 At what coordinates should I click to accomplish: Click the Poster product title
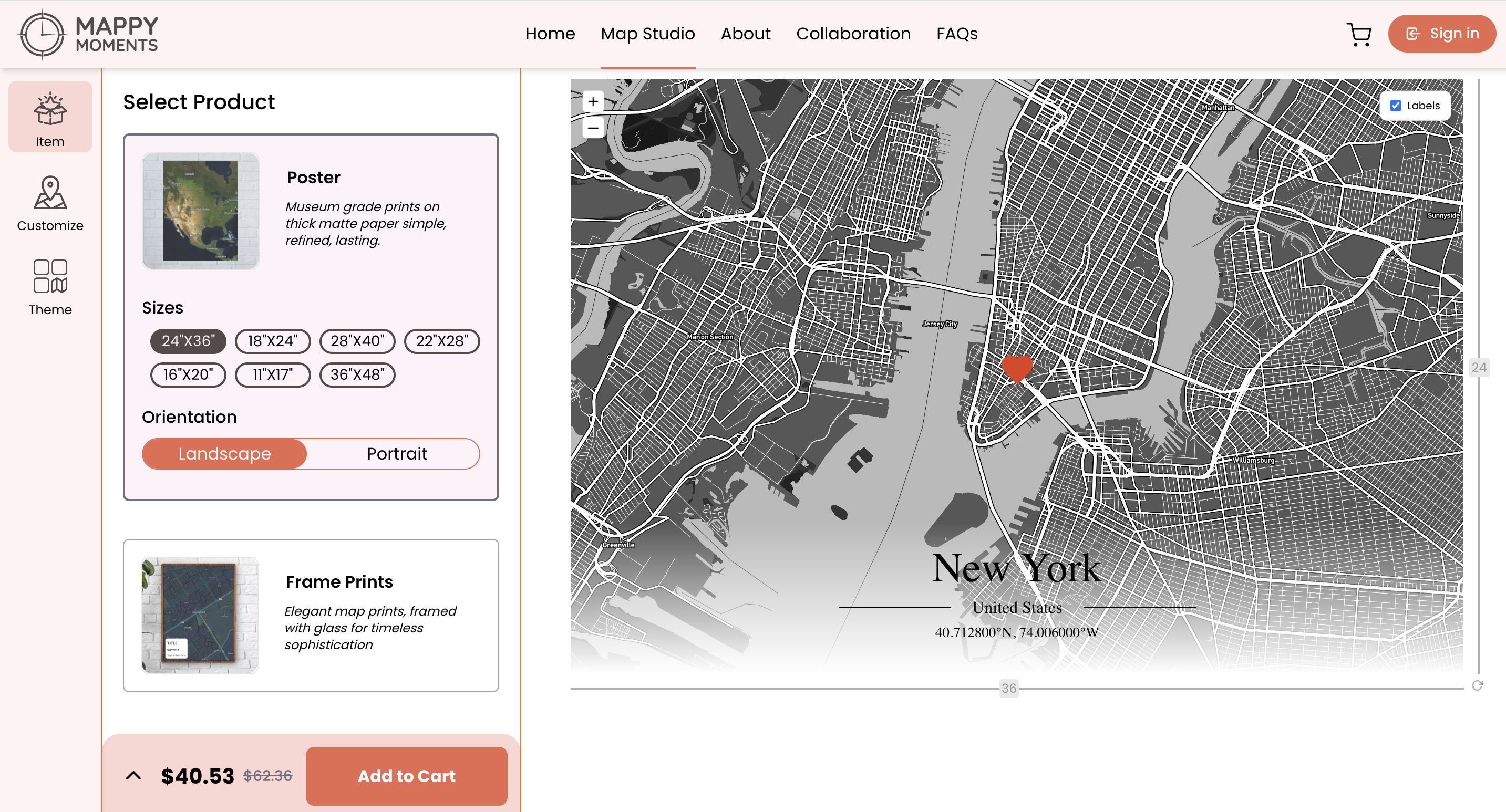coord(313,178)
